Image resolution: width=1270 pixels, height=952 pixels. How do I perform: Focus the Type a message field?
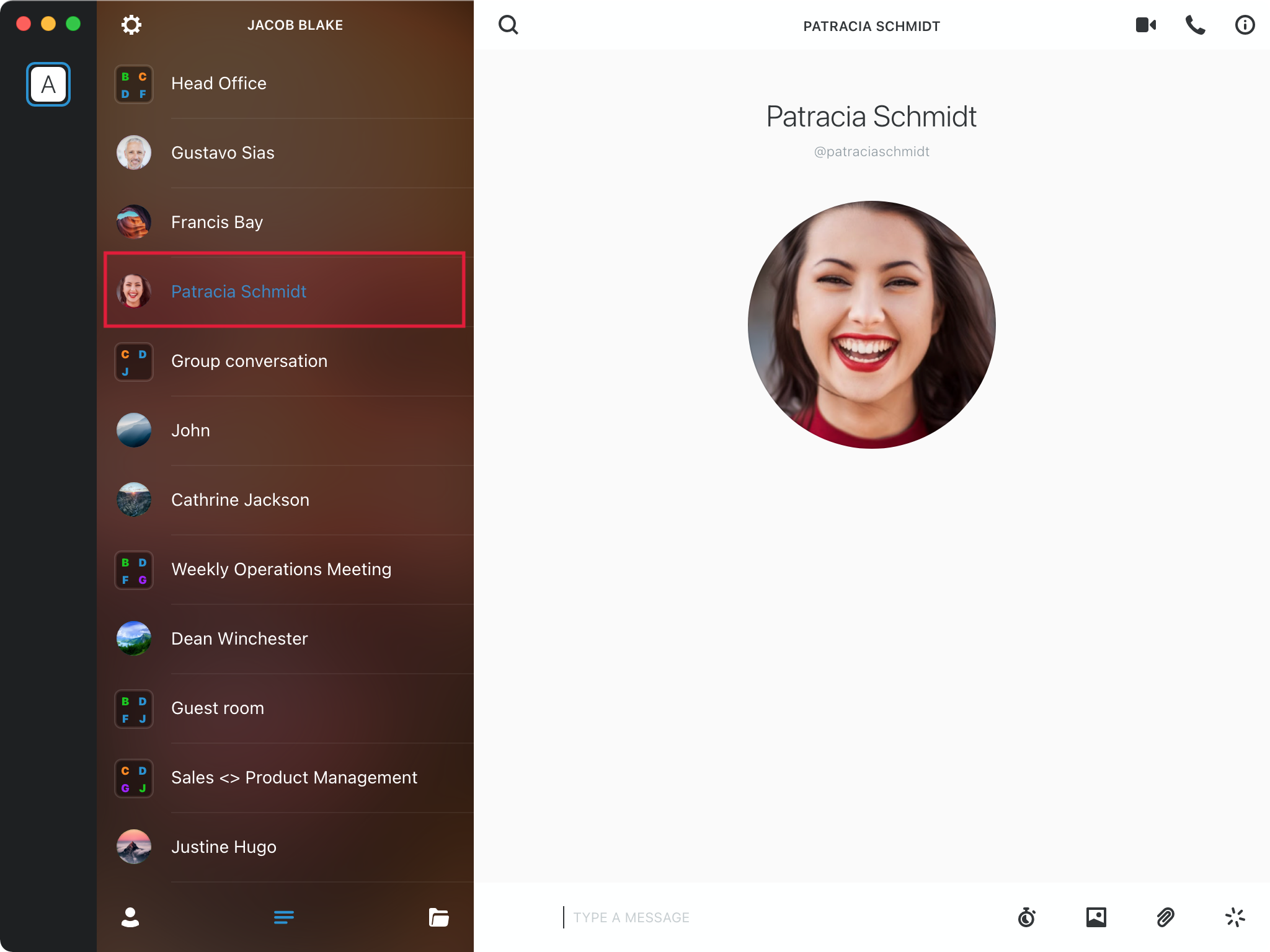pos(775,917)
